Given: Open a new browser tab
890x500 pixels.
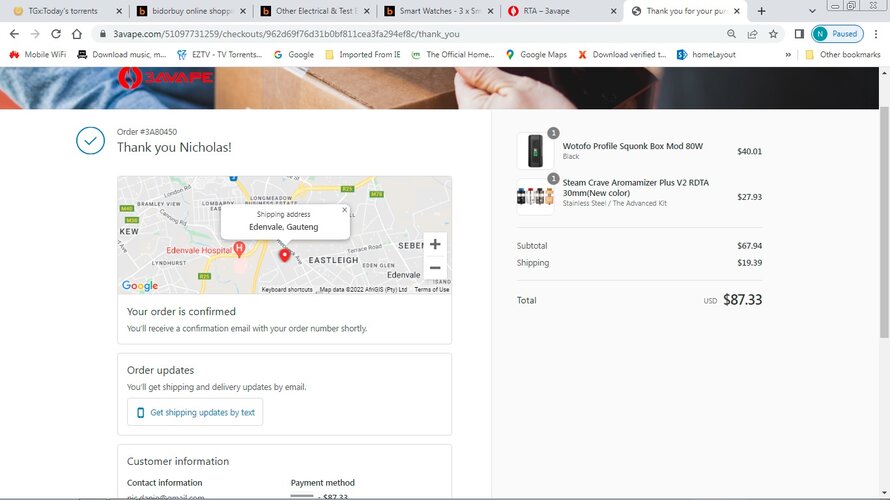Looking at the screenshot, I should [761, 11].
